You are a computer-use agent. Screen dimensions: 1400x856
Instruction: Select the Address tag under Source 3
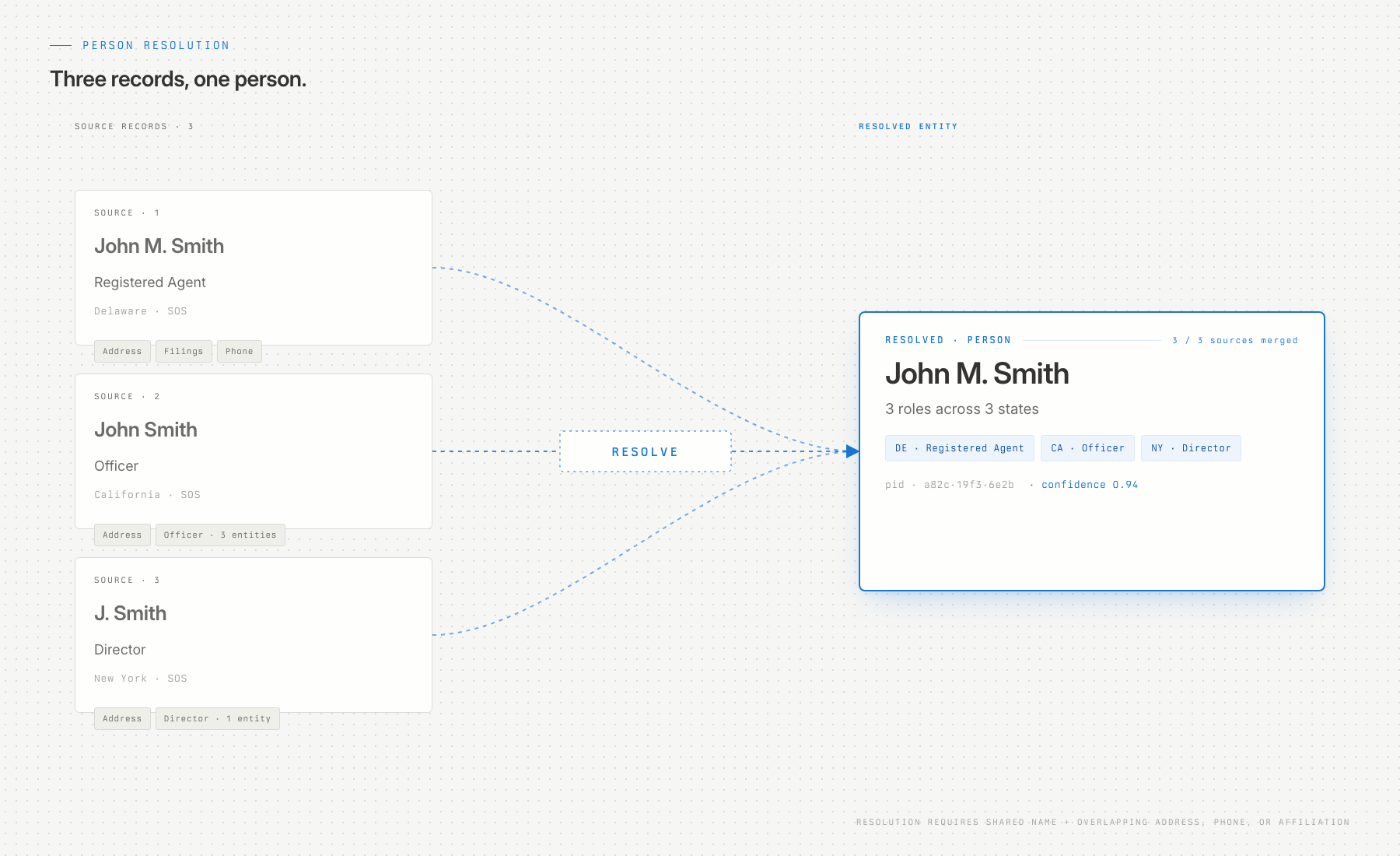tap(122, 719)
